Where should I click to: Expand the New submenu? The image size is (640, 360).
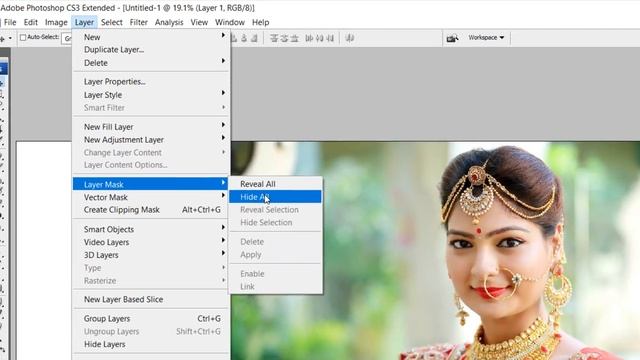pos(151,37)
